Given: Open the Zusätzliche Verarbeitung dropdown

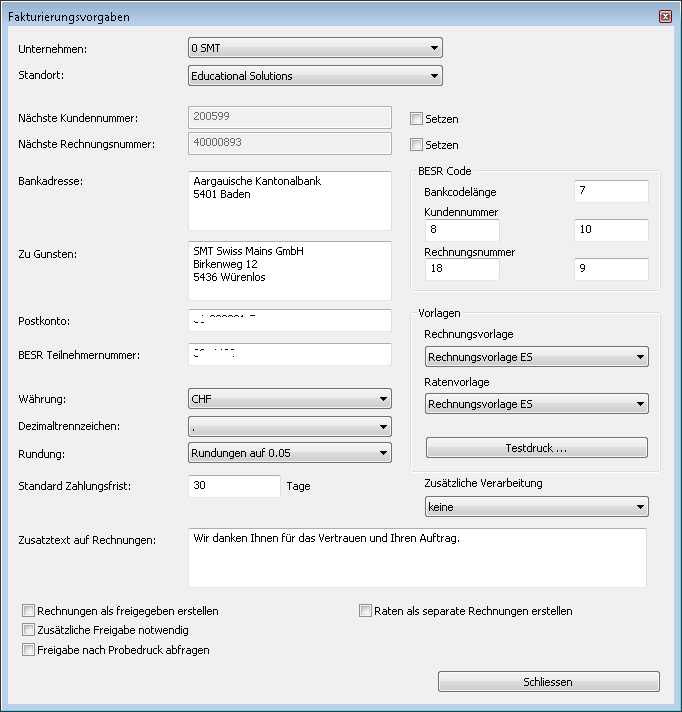Looking at the screenshot, I should 536,507.
